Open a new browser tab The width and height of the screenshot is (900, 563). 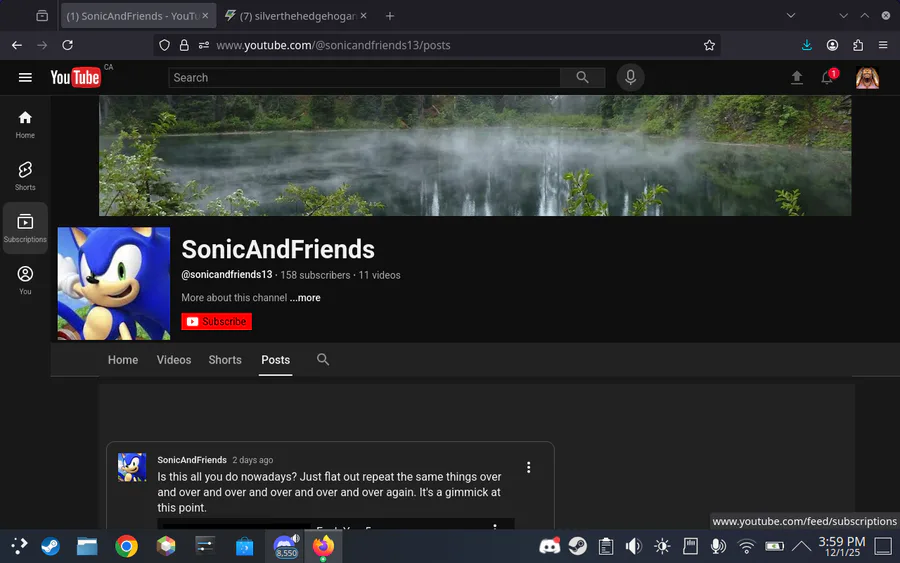[390, 16]
